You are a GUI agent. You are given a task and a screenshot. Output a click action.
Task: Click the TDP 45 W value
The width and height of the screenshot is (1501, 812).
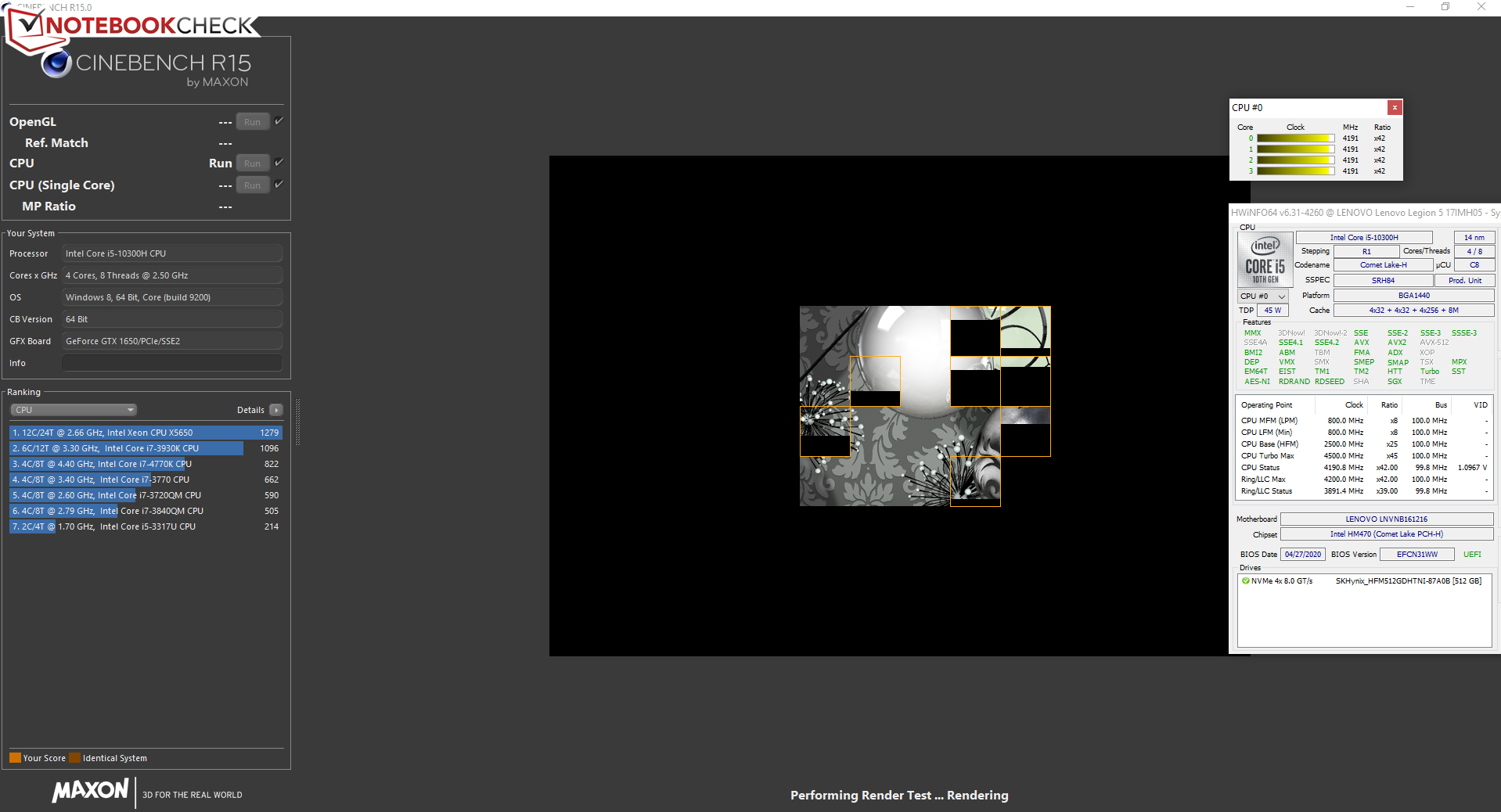point(1273,311)
